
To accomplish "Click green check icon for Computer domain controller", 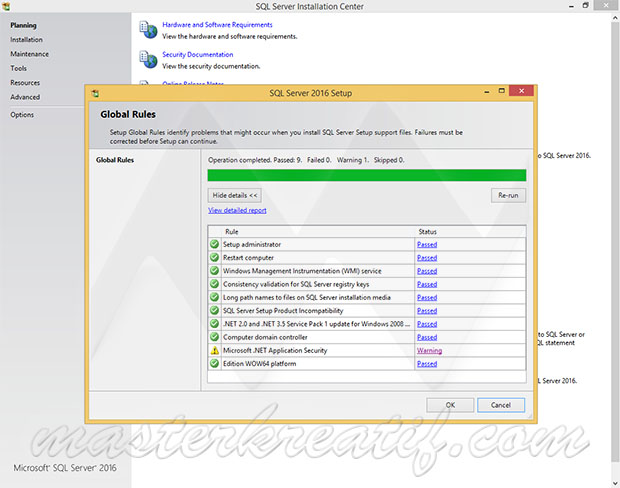I will [x=214, y=337].
